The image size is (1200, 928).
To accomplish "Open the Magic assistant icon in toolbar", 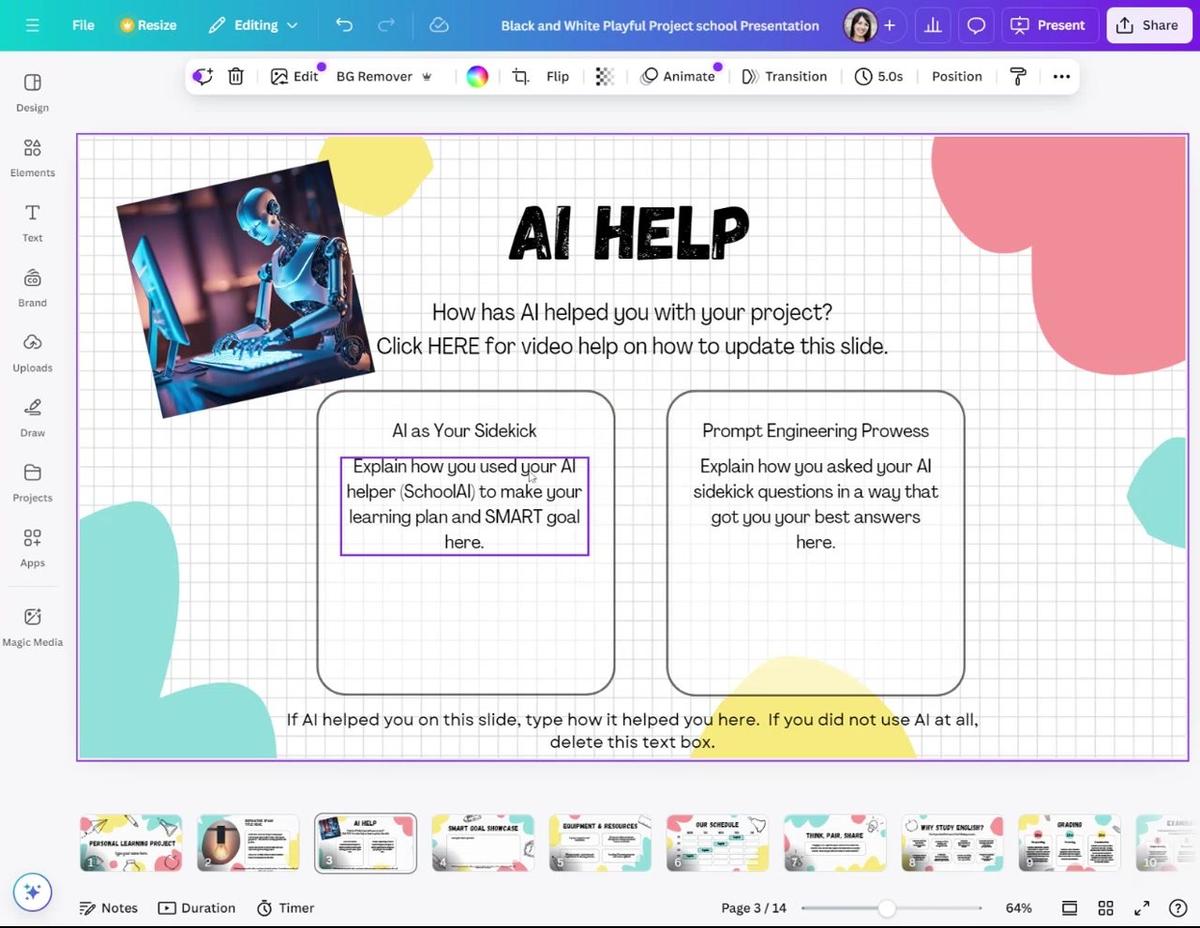I will coord(203,76).
